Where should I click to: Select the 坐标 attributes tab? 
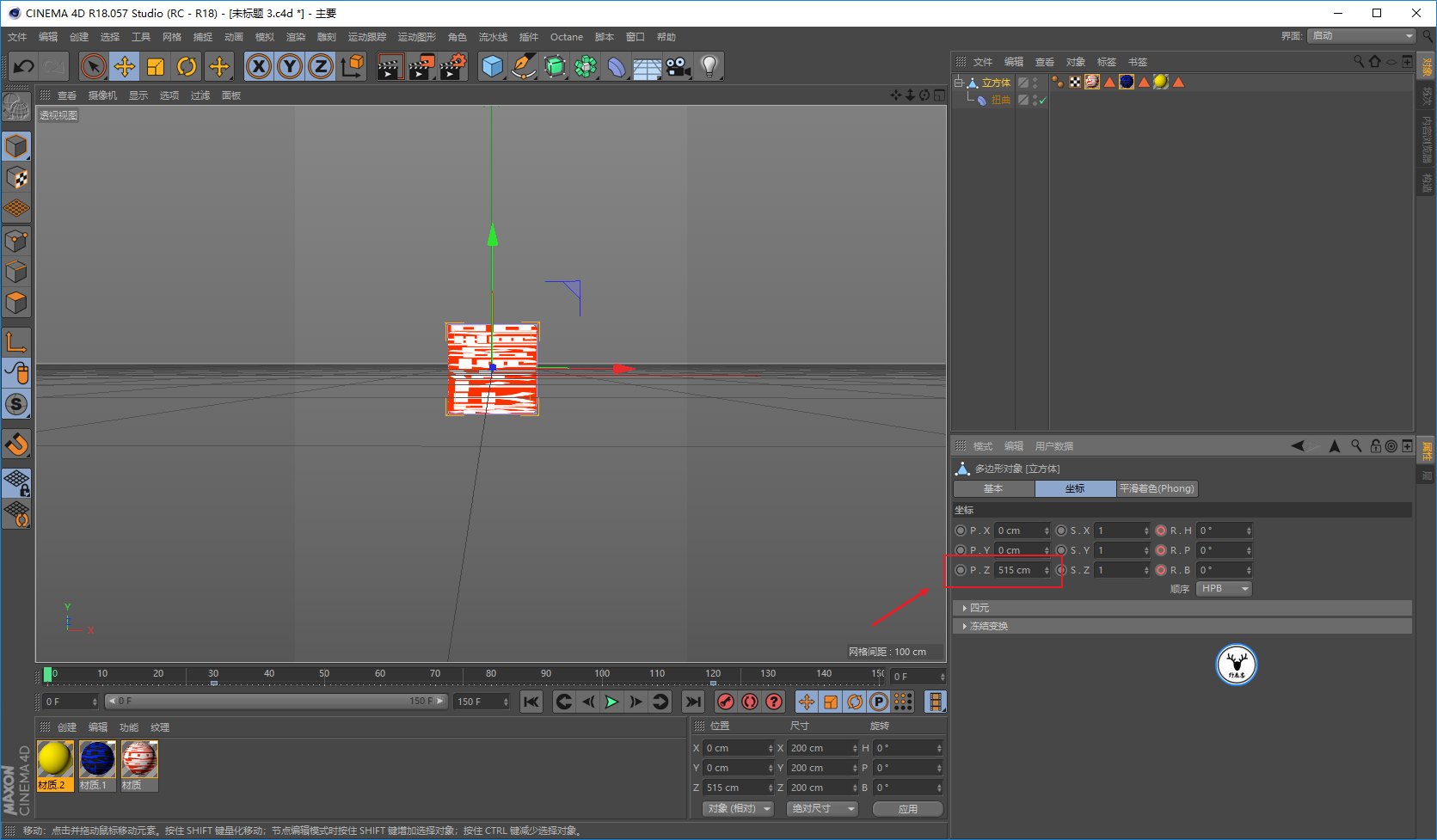1075,488
